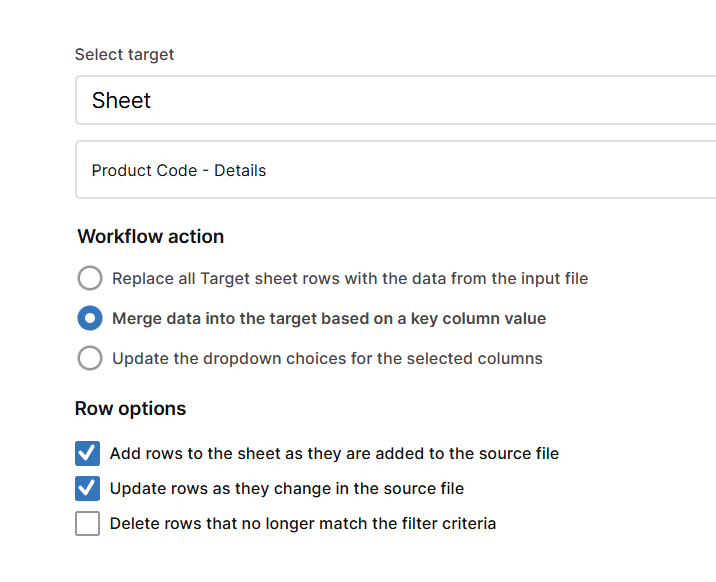The image size is (716, 582).
Task: Select Merge data into the target radio button
Action: 90,318
